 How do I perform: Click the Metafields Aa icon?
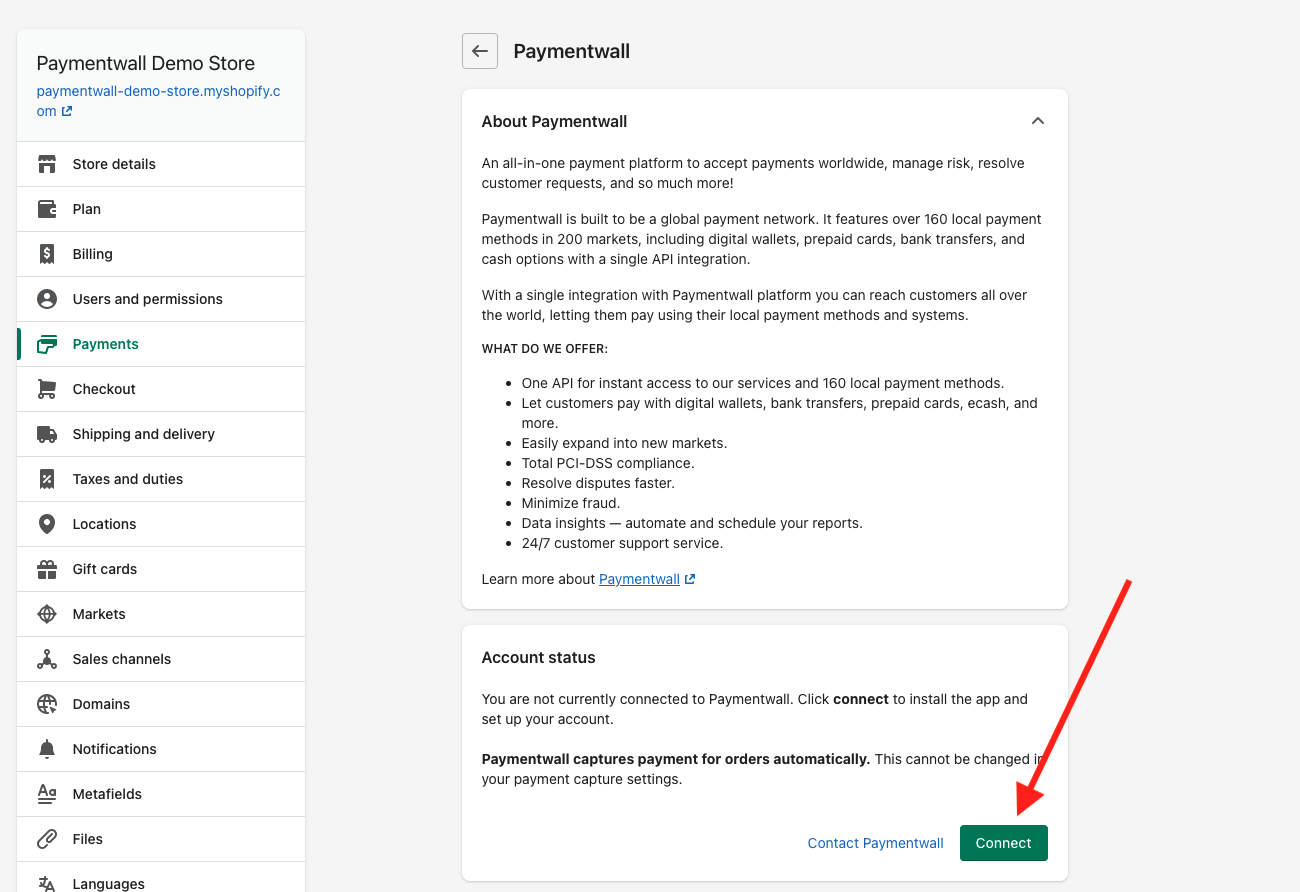[x=47, y=794]
